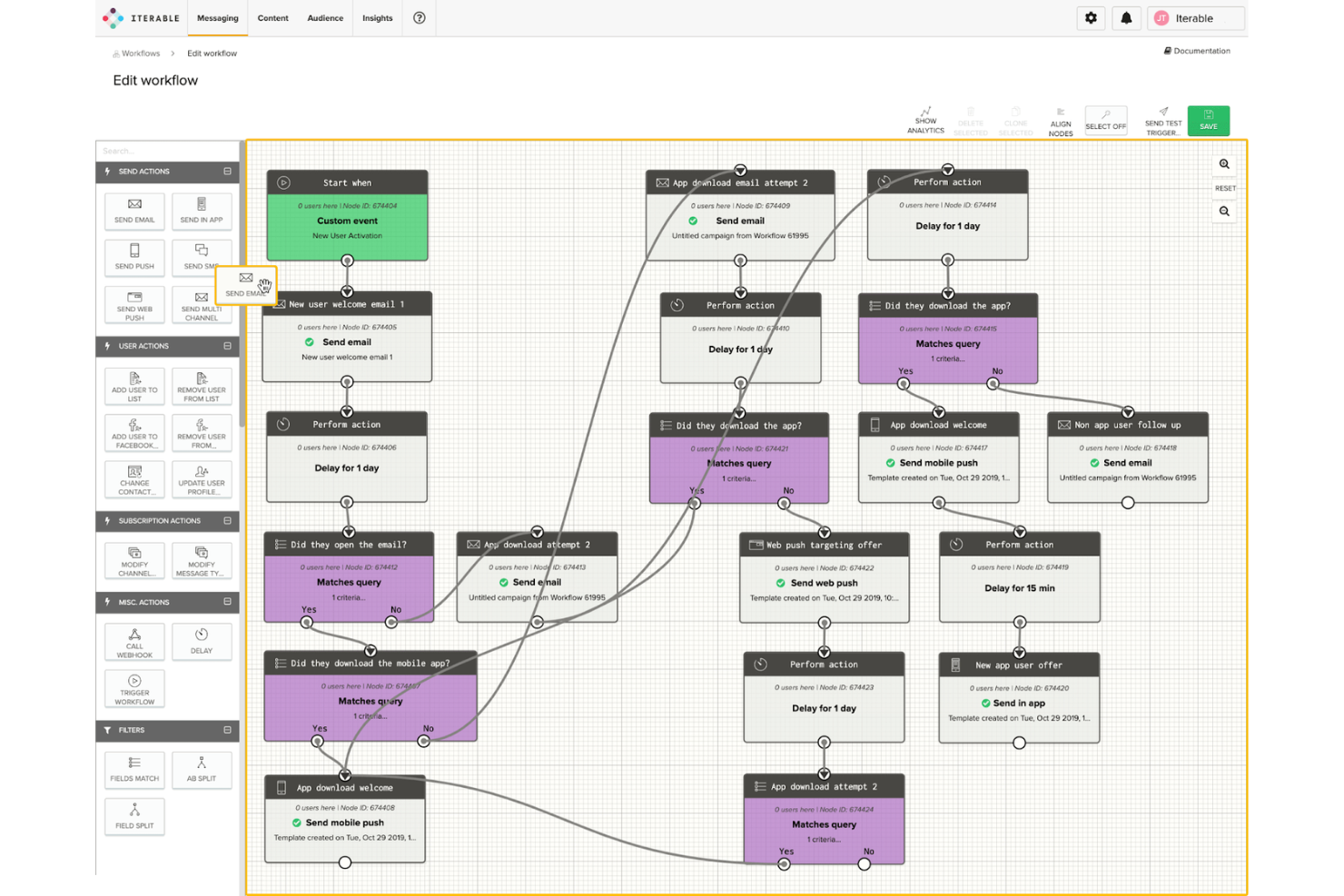Select the AB Split filter tile
This screenshot has height=896, width=1344.
coord(202,770)
